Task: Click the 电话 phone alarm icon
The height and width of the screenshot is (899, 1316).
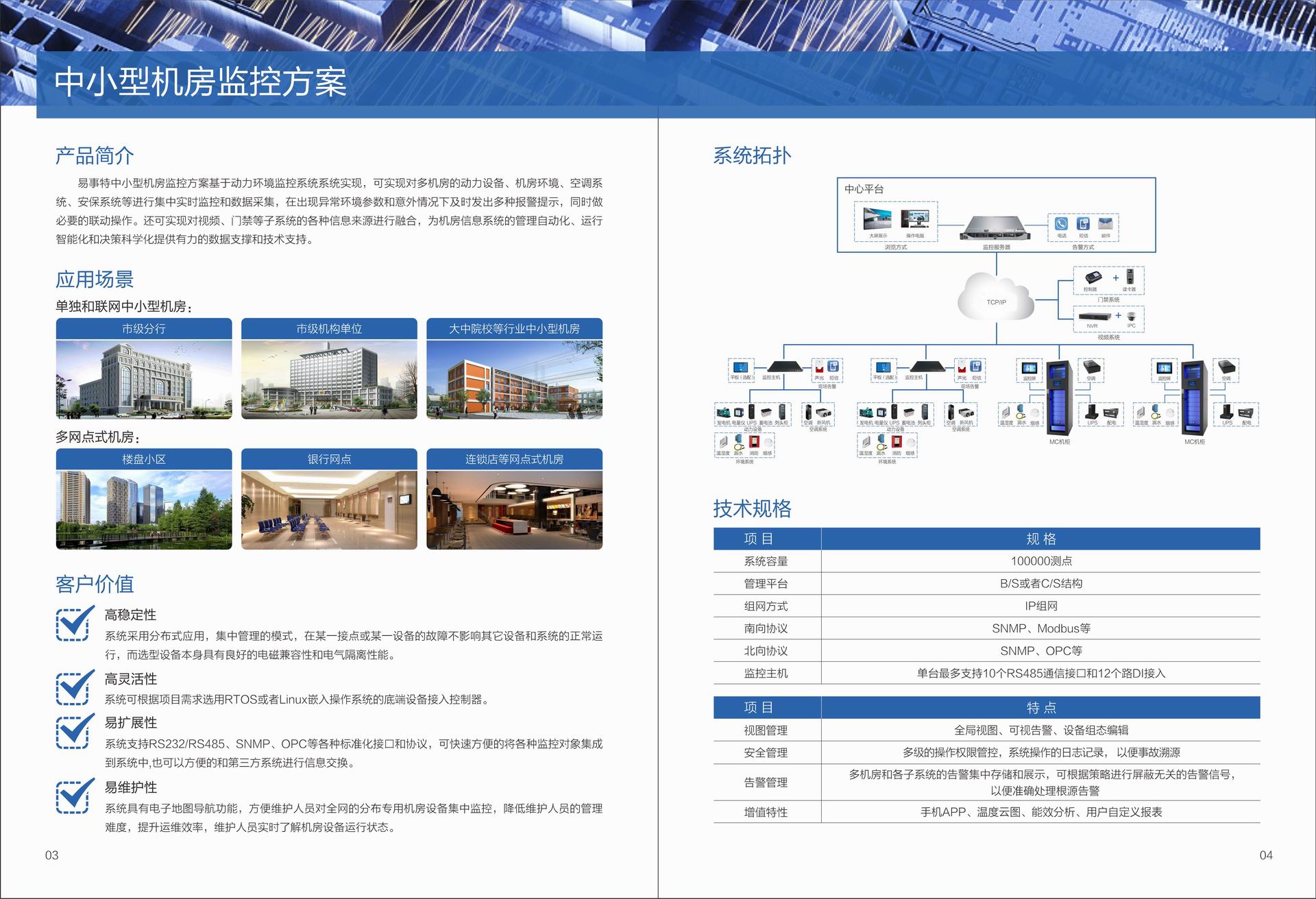Action: tap(1060, 224)
